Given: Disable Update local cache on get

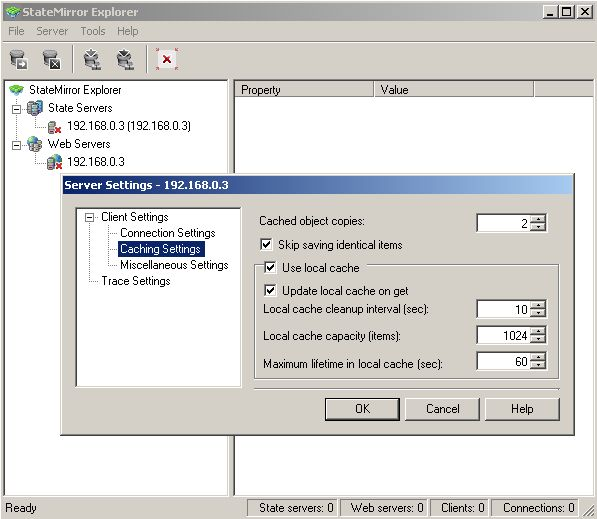Looking at the screenshot, I should (x=270, y=291).
